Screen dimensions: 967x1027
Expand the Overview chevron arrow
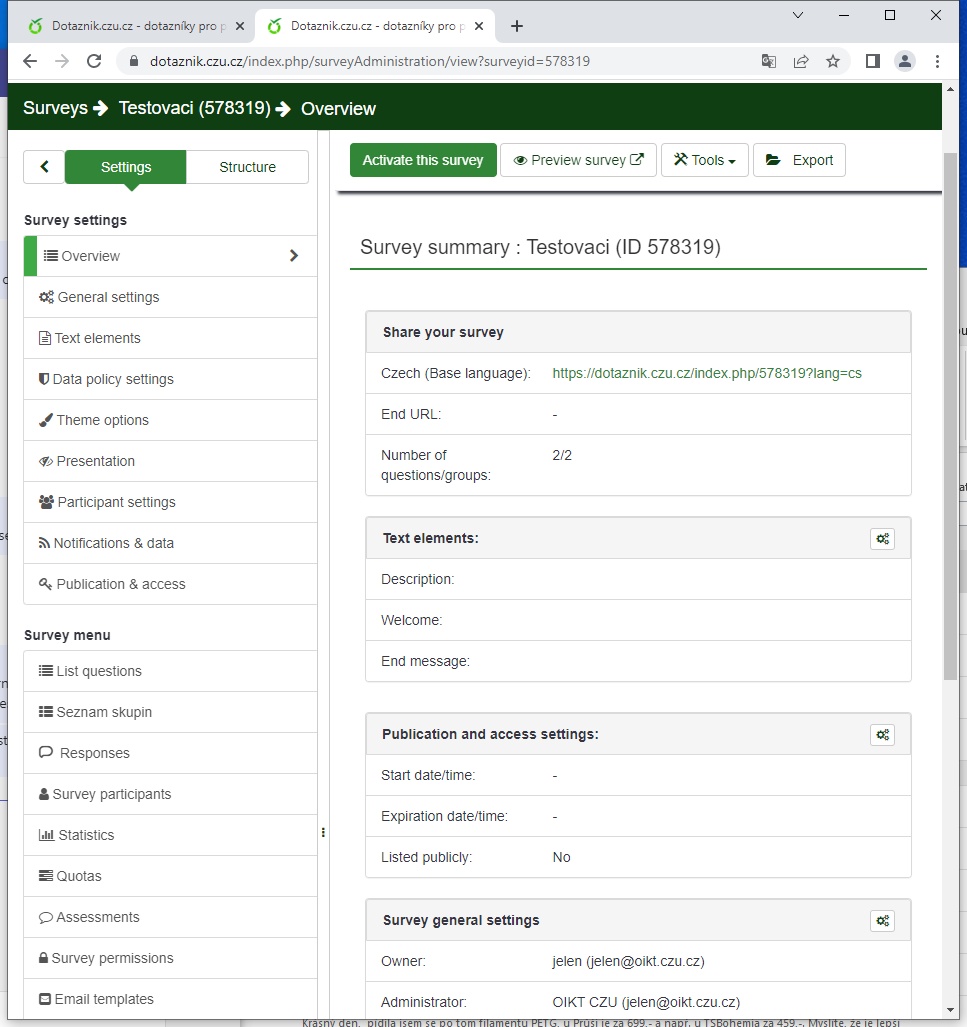pos(294,256)
